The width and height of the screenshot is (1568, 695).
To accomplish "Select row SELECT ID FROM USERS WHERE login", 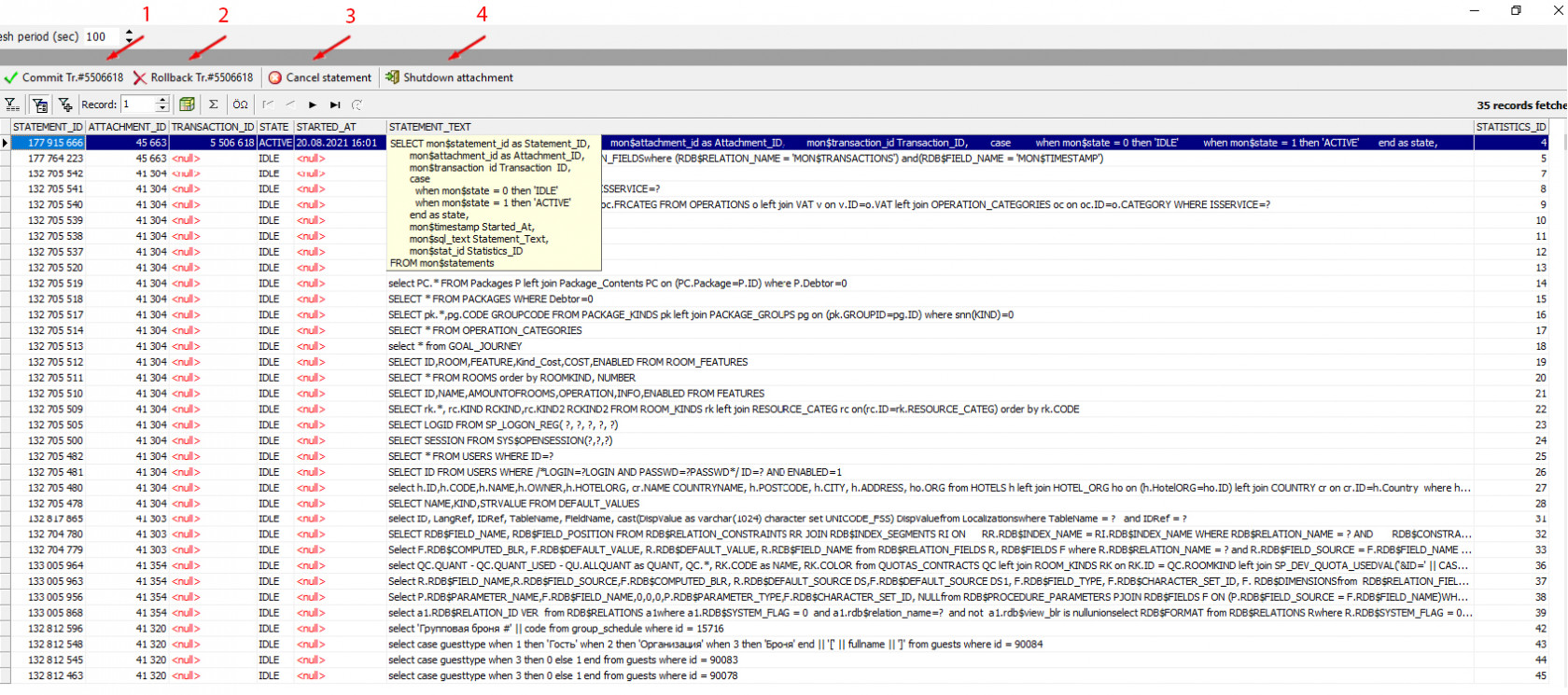I will tap(614, 472).
